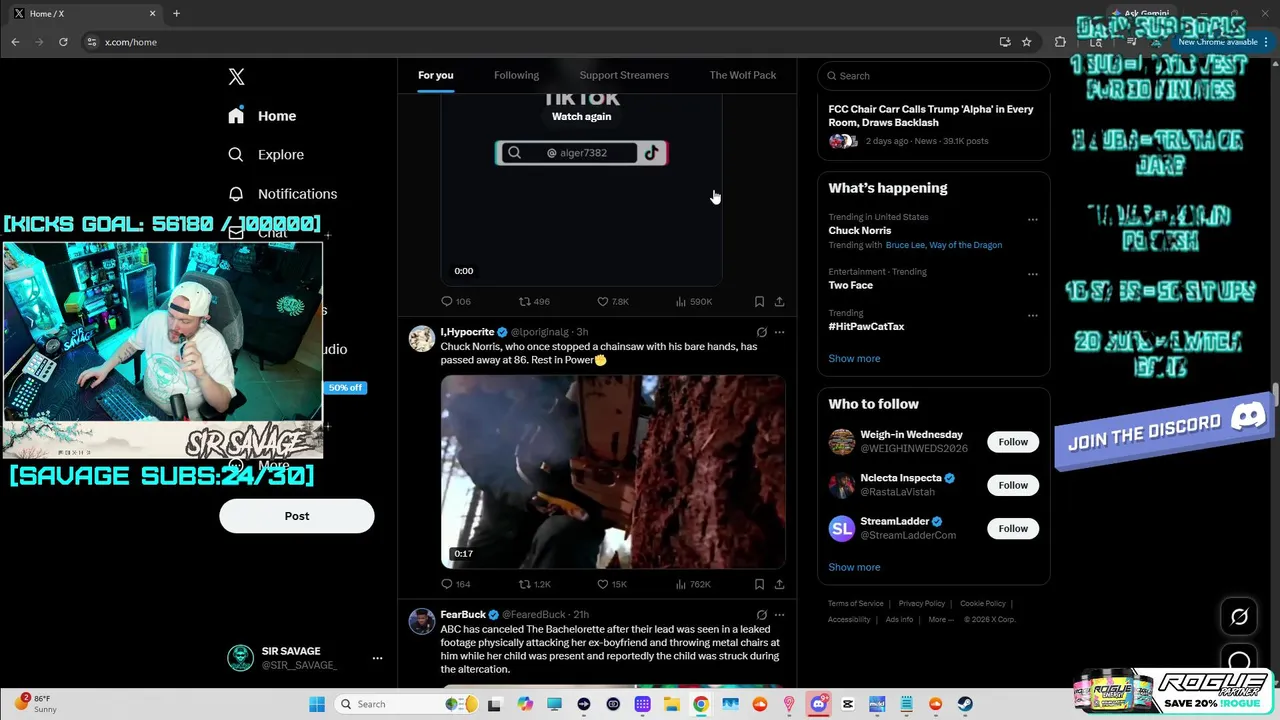Open Privacy Policy link

tap(921, 604)
